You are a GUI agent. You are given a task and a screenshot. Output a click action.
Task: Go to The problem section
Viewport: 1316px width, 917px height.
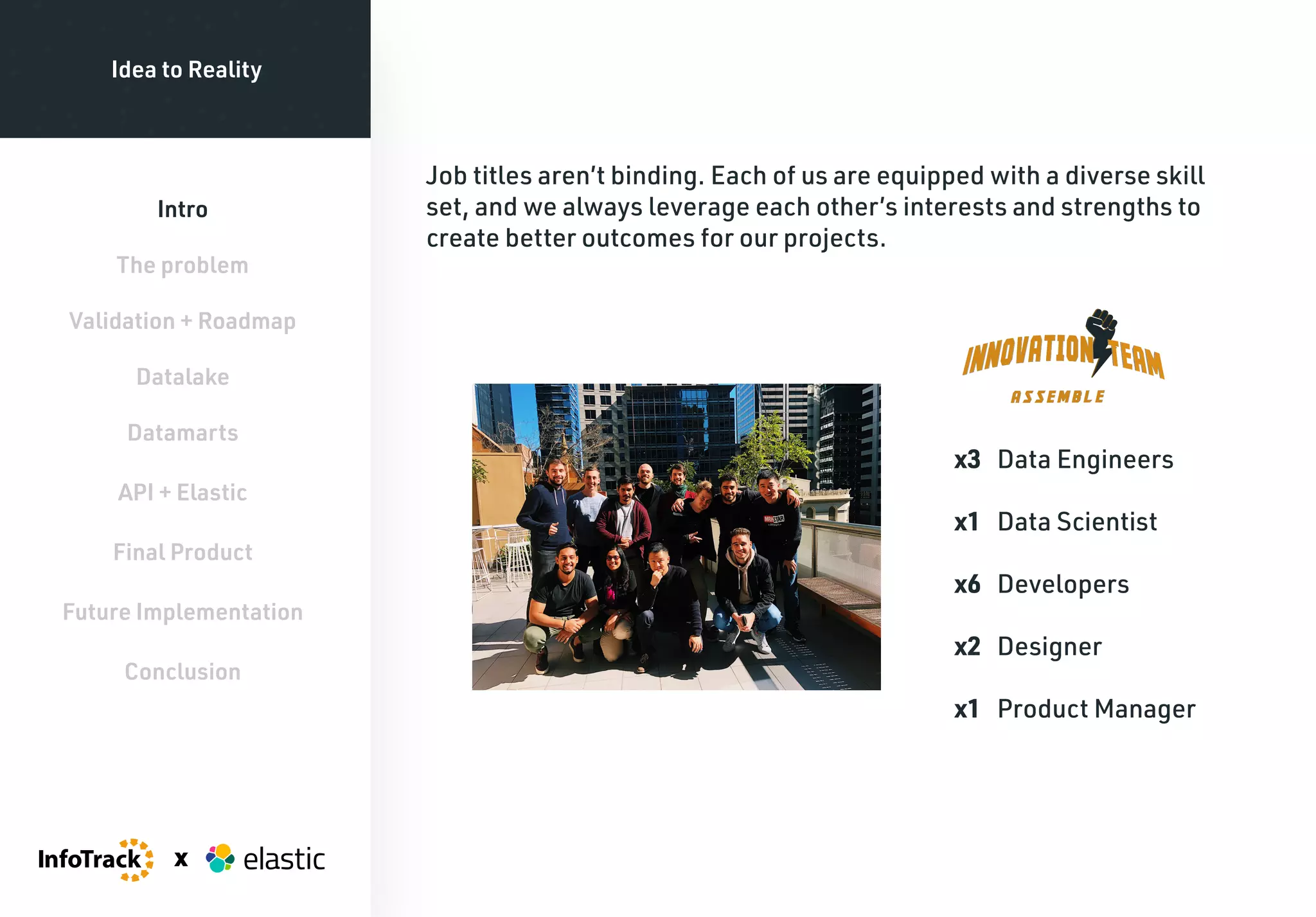point(182,265)
